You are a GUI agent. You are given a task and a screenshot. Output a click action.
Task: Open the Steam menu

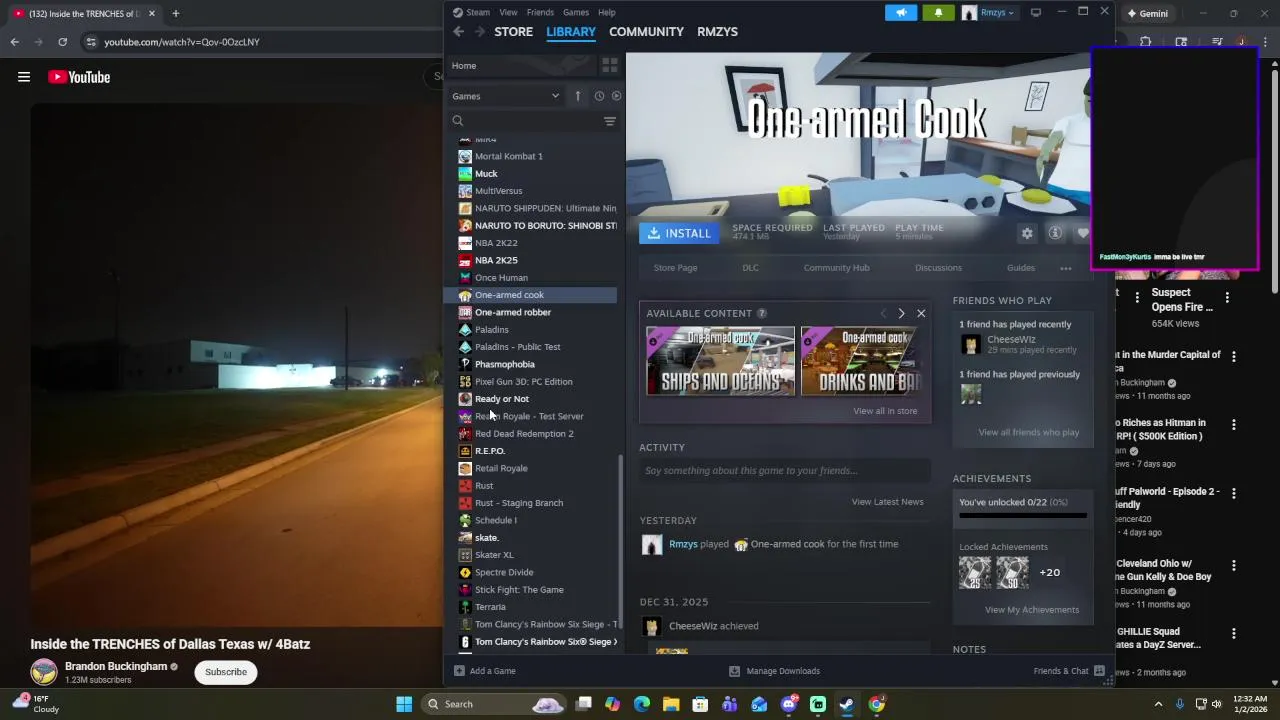pyautogui.click(x=471, y=13)
